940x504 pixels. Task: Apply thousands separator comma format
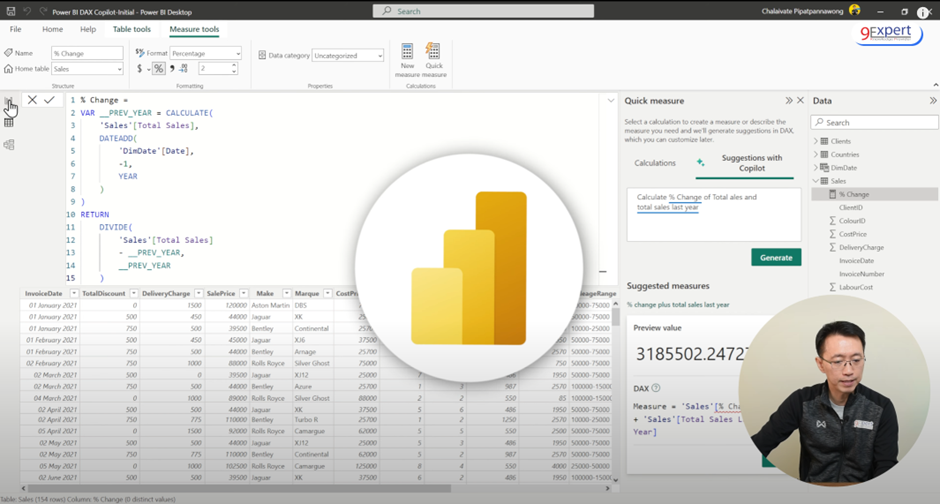pos(172,69)
